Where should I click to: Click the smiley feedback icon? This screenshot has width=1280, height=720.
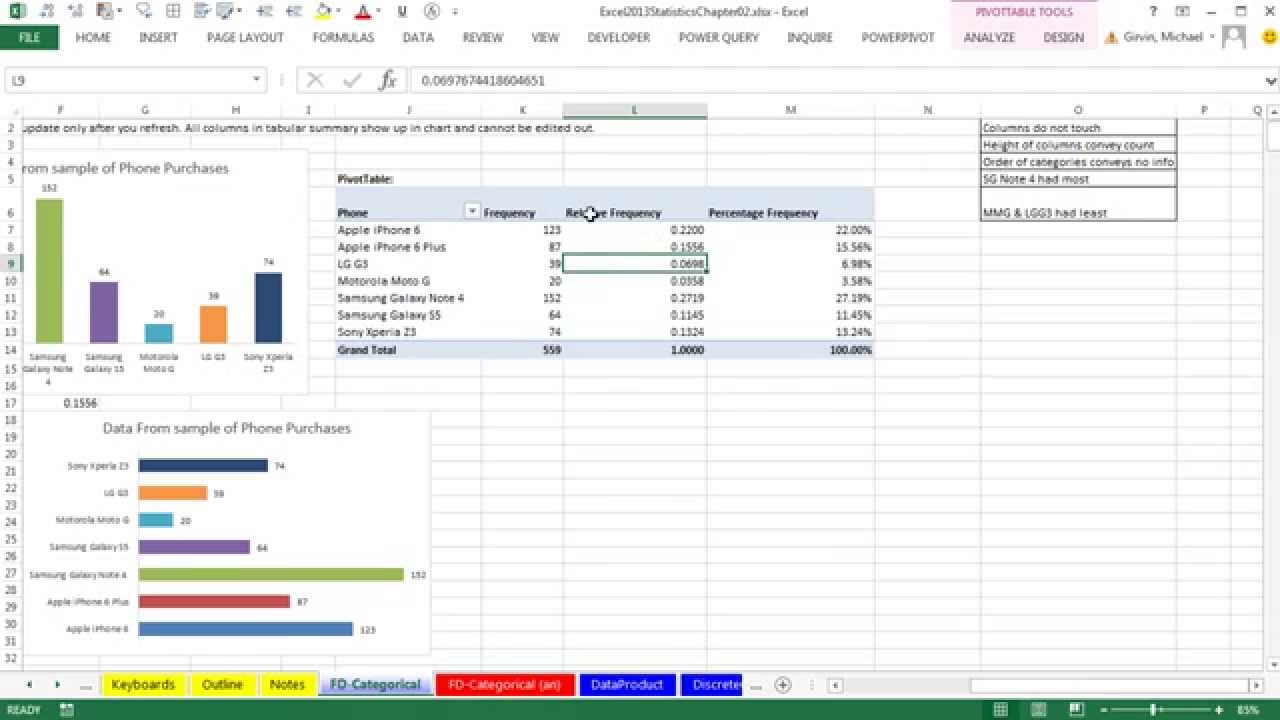tap(1270, 38)
